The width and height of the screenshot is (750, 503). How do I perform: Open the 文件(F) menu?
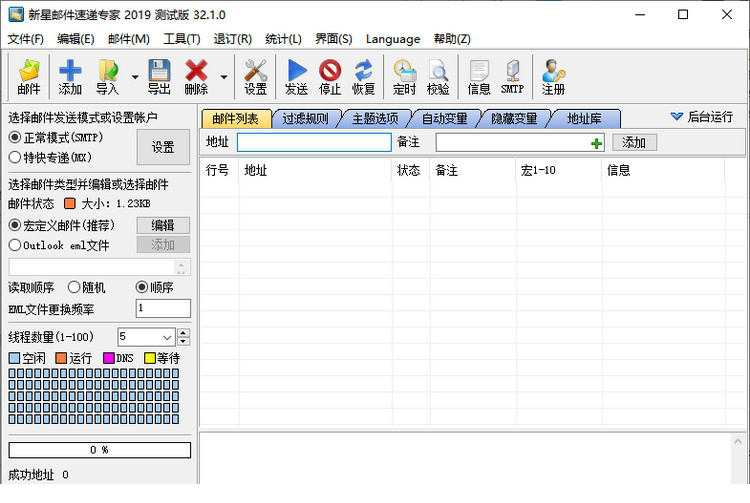(25, 39)
